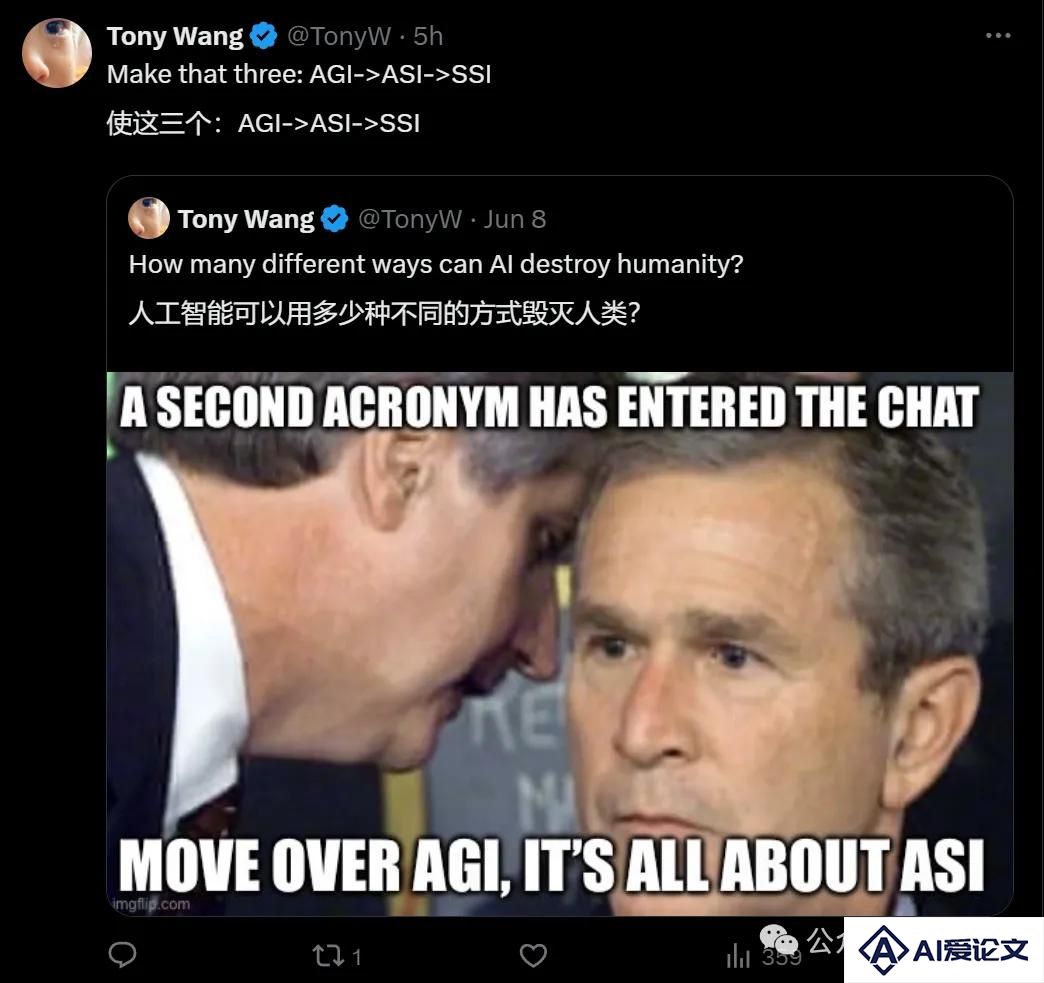The width and height of the screenshot is (1044, 983).
Task: Open the reply comment icon
Action: pos(123,955)
